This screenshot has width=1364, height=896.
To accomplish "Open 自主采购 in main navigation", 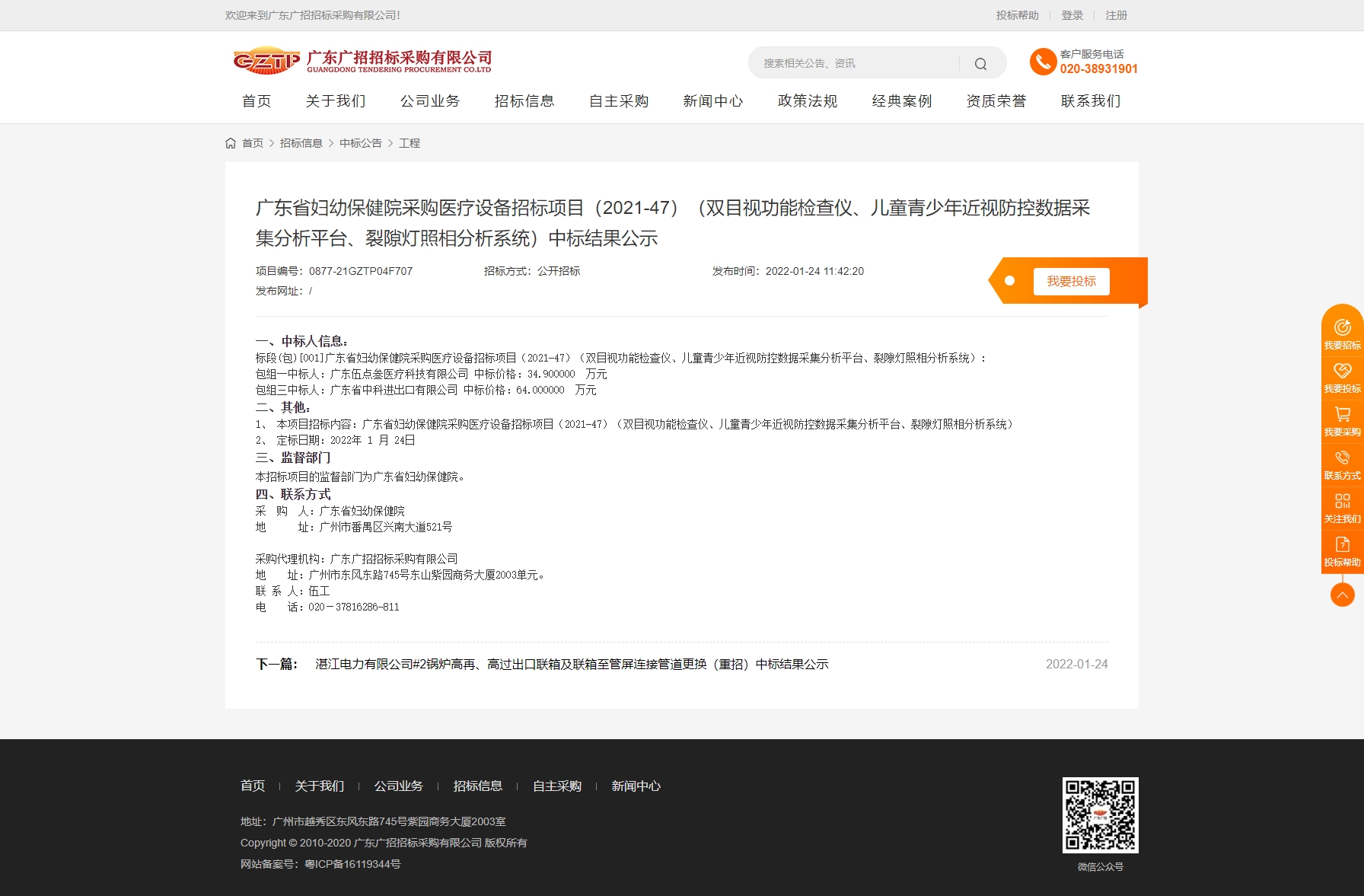I will click(619, 101).
